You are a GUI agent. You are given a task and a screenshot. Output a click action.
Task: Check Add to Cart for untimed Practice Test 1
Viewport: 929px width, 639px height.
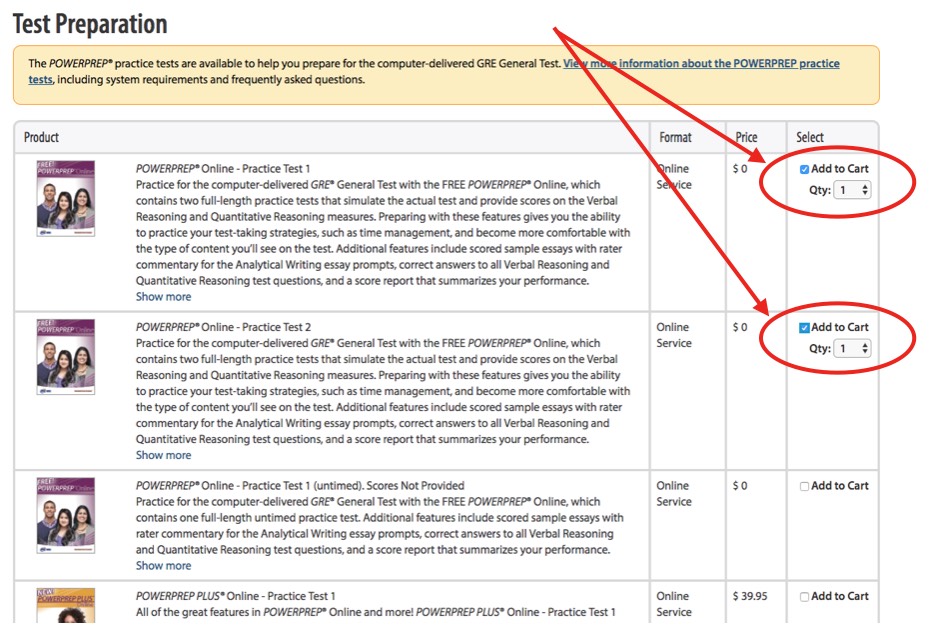[805, 487]
